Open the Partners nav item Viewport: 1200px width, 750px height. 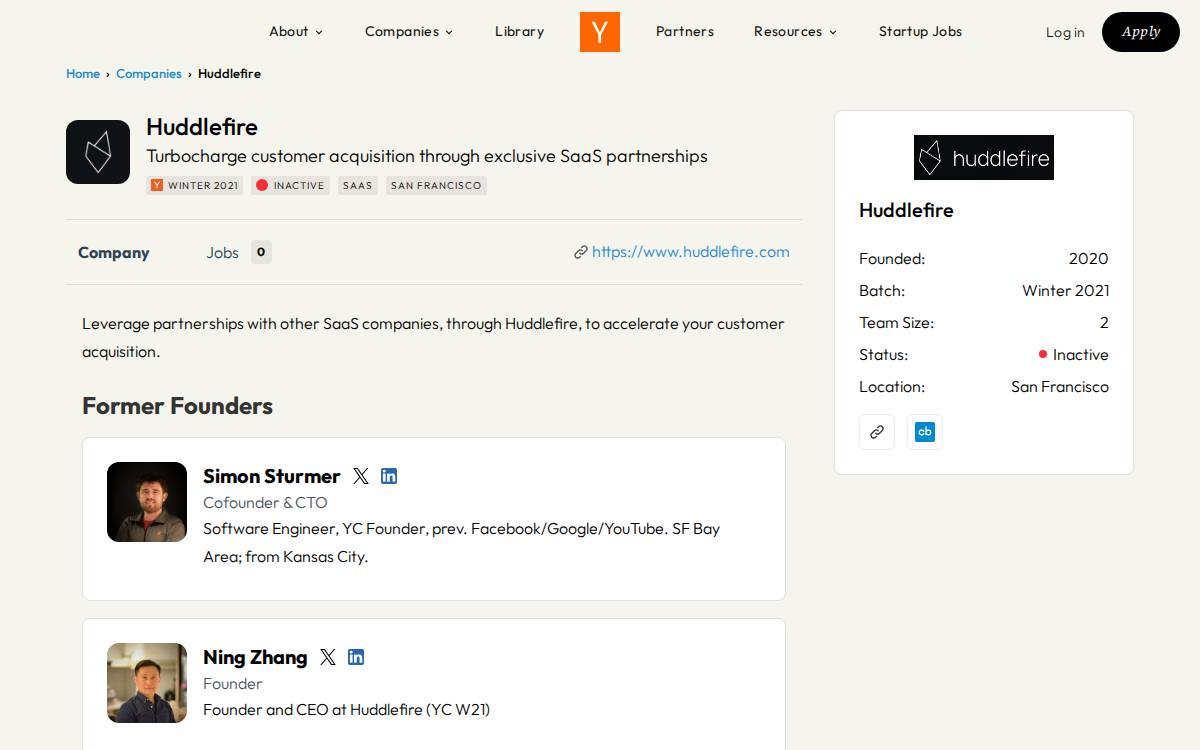point(685,31)
